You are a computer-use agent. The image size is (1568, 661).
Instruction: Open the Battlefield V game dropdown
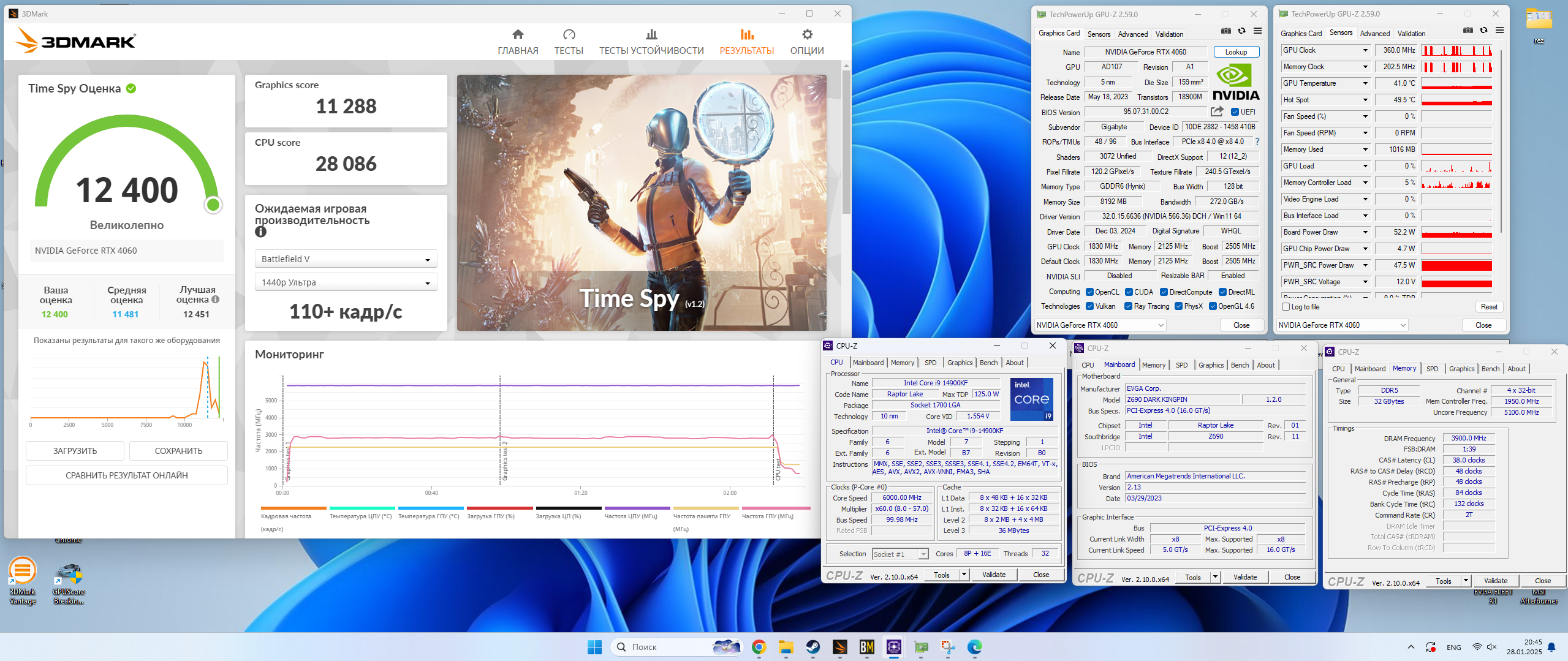coord(346,259)
